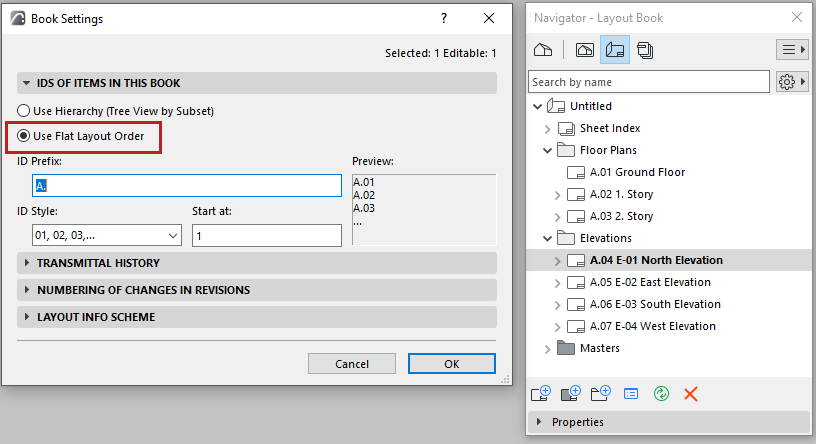Open the layout Settings icon
Image resolution: width=816 pixels, height=444 pixels.
[631, 393]
